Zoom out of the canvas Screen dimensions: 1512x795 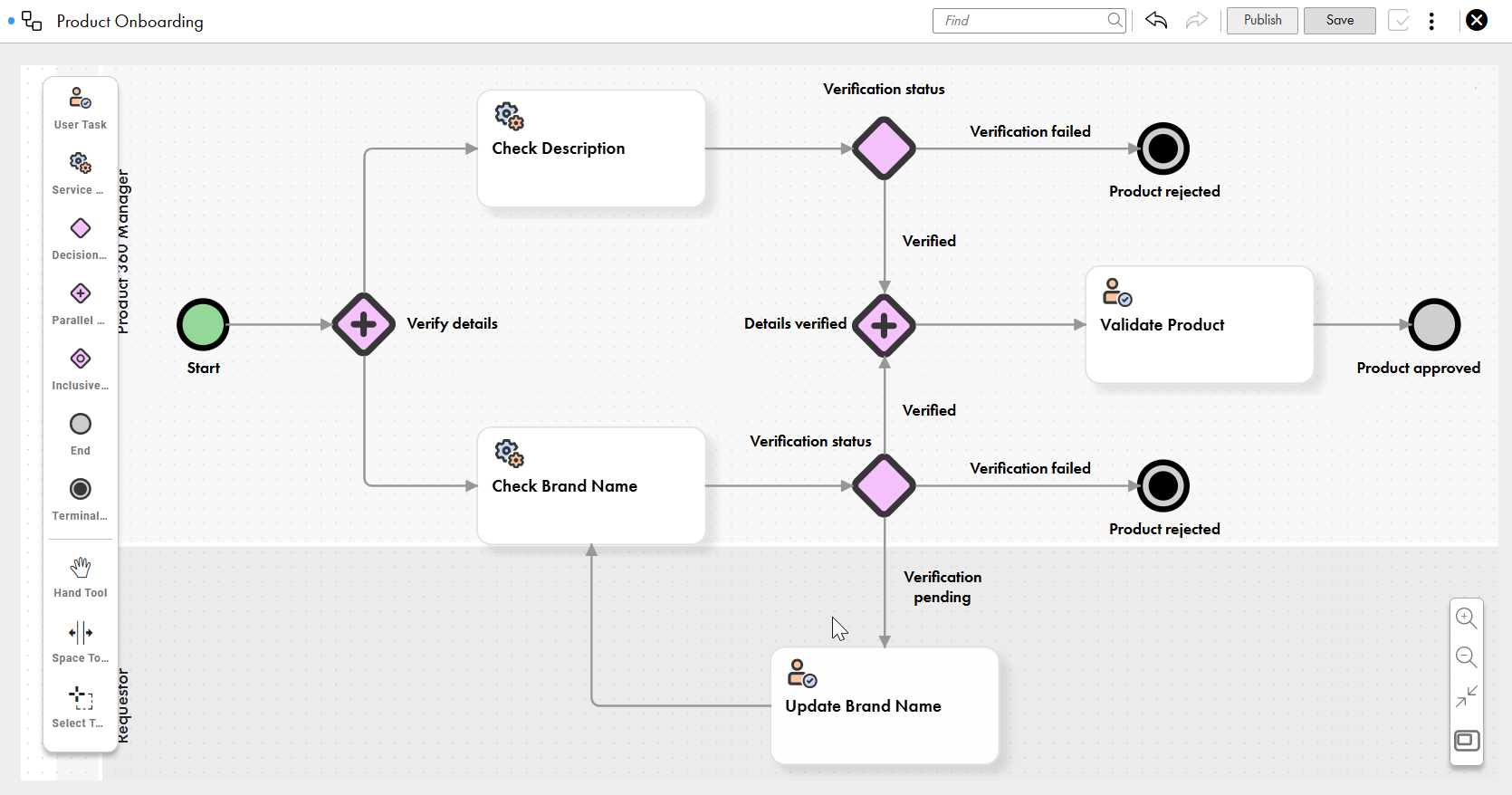point(1467,657)
